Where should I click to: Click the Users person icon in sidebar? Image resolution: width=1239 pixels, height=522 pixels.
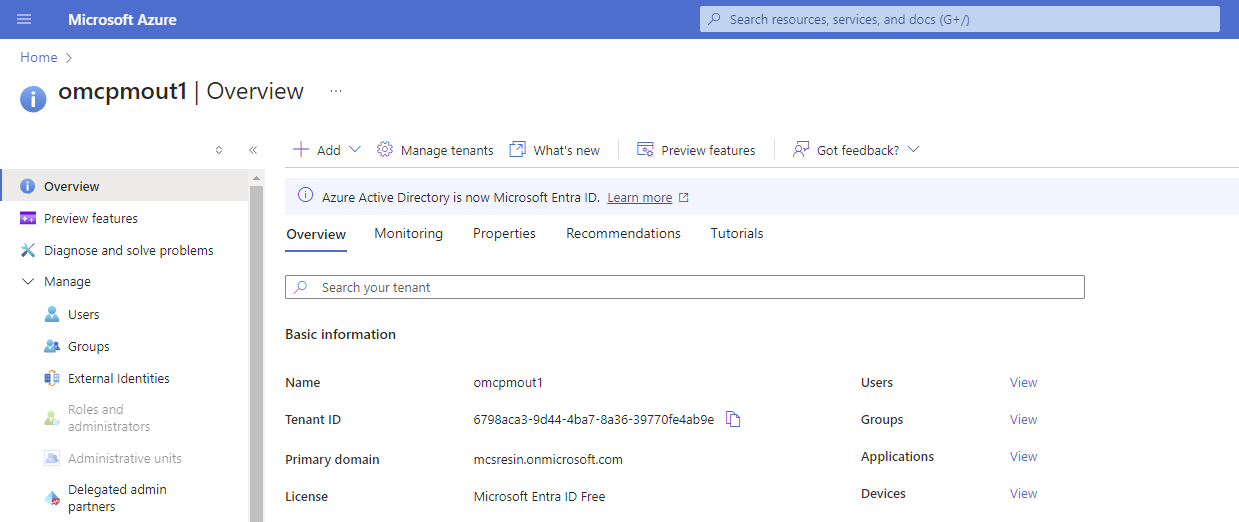(52, 314)
